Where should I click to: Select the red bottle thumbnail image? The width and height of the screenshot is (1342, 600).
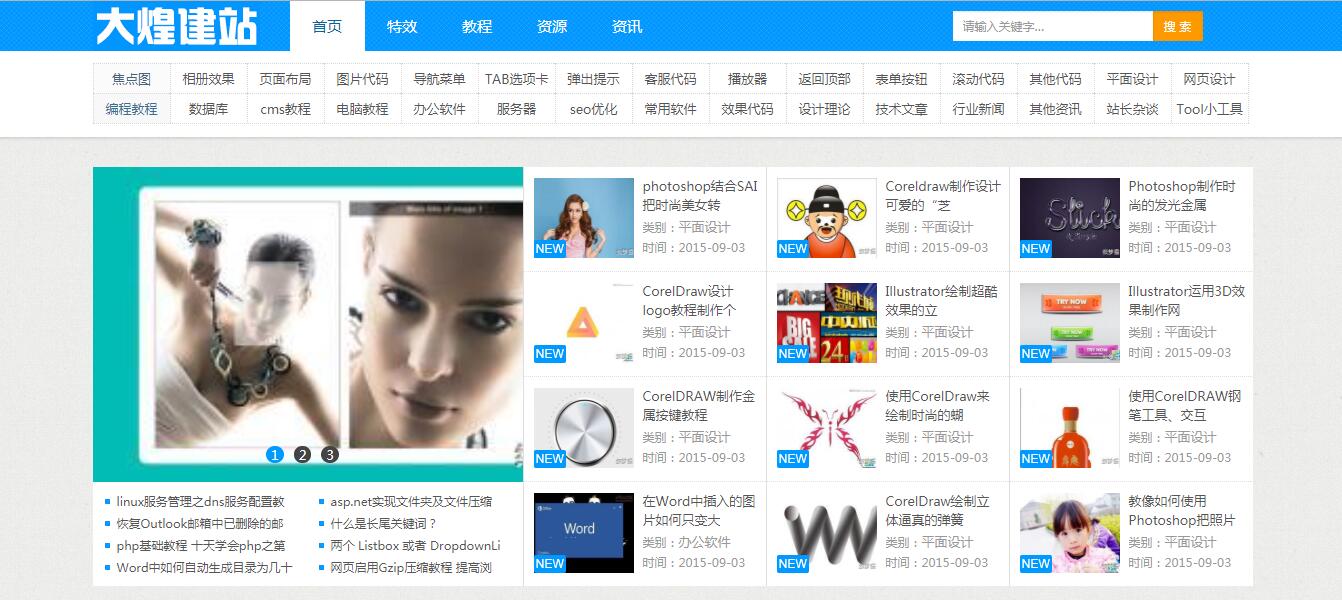coord(1069,427)
